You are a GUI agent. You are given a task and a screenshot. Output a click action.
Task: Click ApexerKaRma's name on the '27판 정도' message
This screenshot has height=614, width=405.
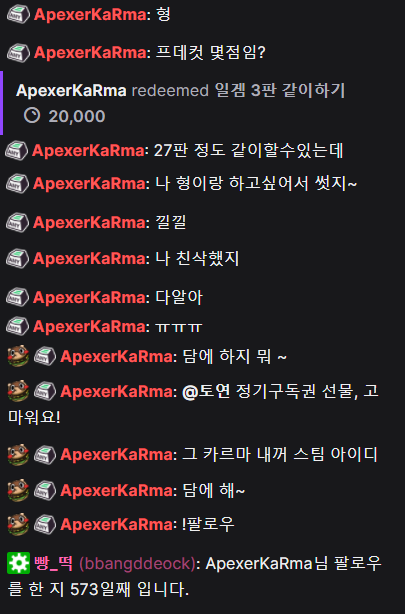(88, 151)
